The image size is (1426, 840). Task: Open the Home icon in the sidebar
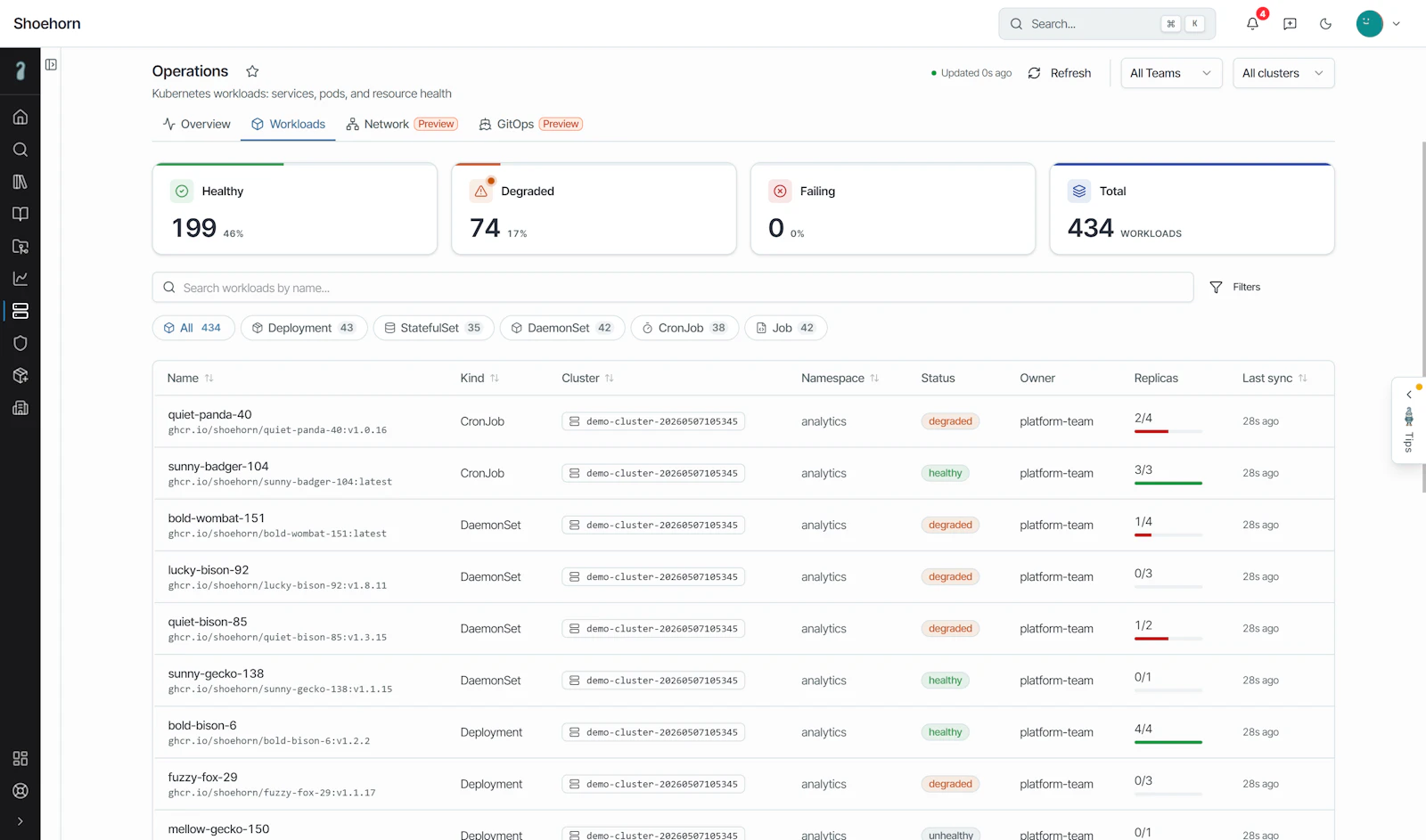pos(20,117)
